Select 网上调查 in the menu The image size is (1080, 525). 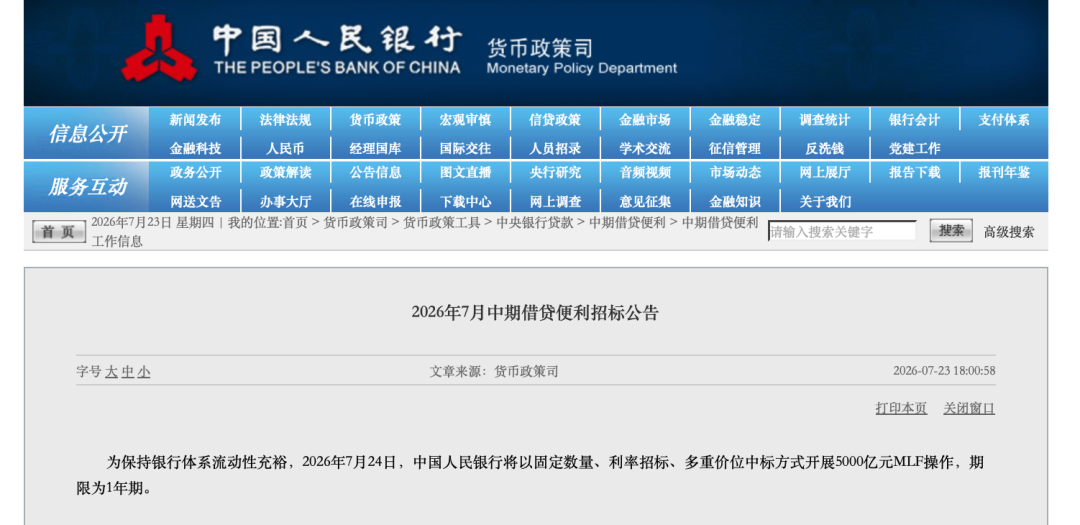[x=555, y=202]
